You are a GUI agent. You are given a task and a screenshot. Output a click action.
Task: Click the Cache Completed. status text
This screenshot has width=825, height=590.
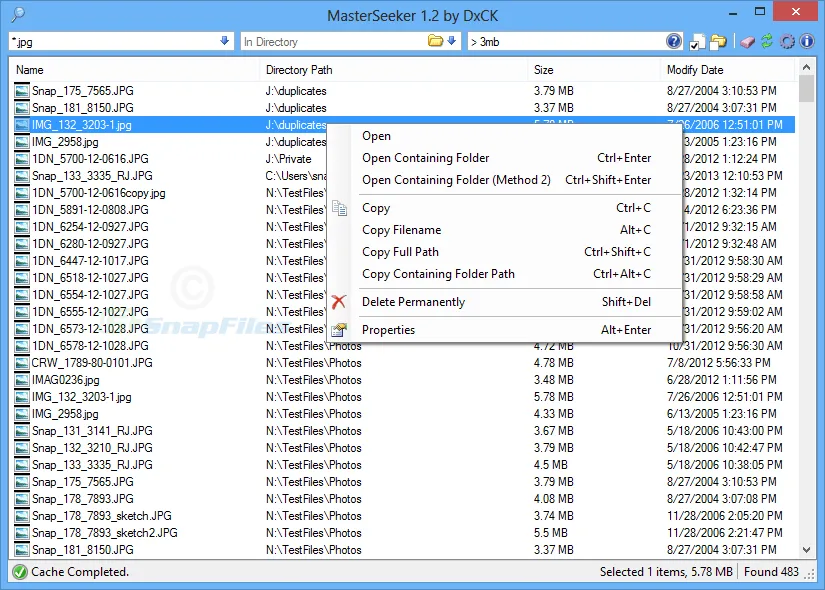click(80, 572)
